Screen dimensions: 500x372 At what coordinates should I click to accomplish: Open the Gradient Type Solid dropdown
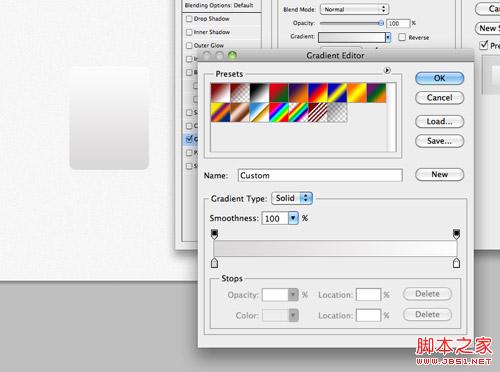(x=292, y=198)
